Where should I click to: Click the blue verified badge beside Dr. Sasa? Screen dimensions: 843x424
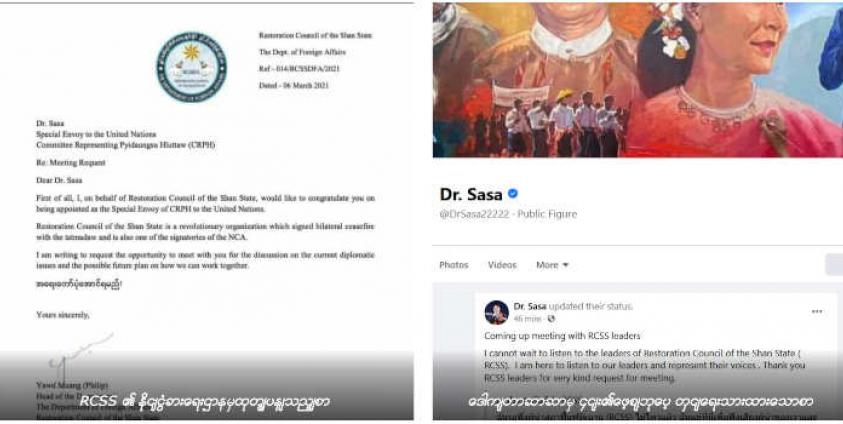point(513,193)
